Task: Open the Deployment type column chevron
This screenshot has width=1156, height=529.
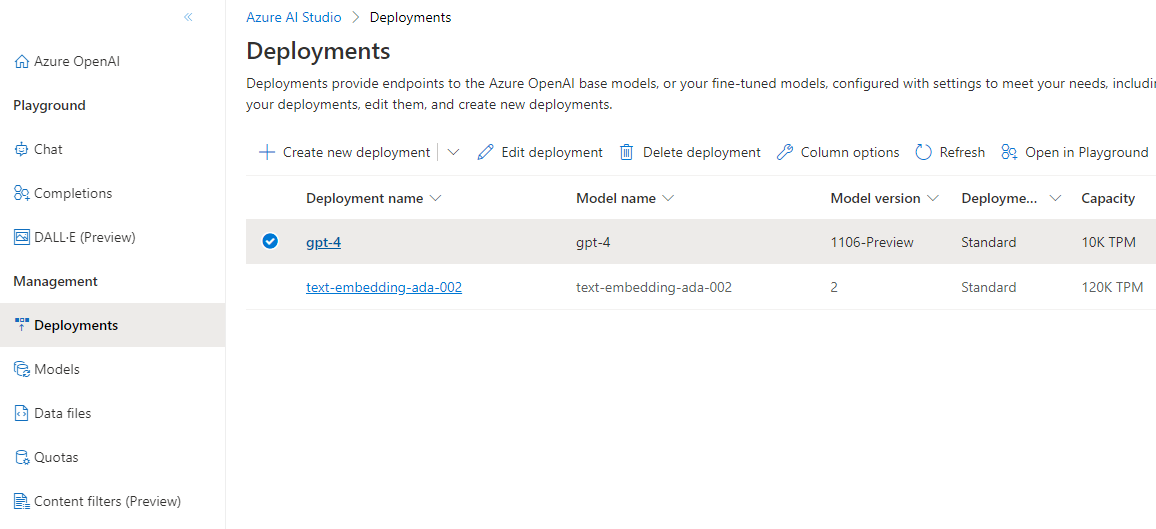Action: (x=1055, y=199)
